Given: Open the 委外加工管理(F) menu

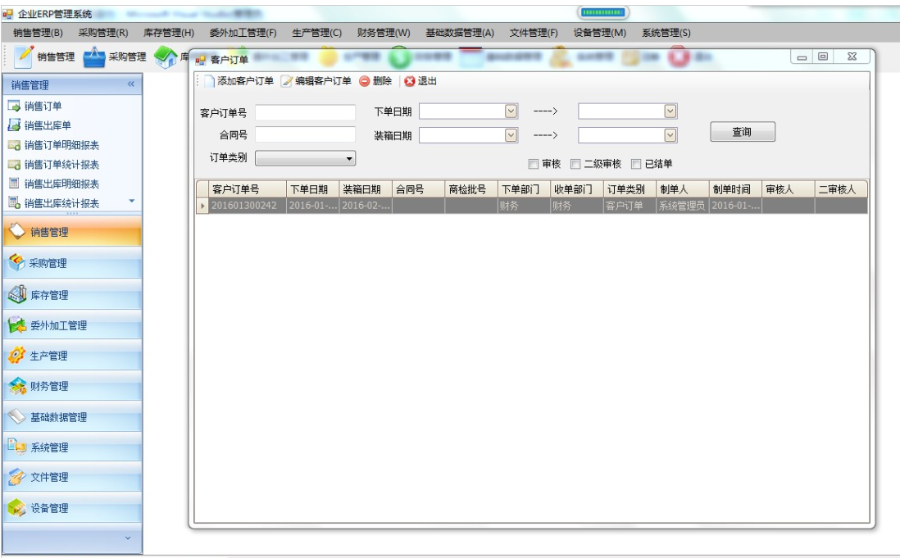Looking at the screenshot, I should pyautogui.click(x=243, y=33).
